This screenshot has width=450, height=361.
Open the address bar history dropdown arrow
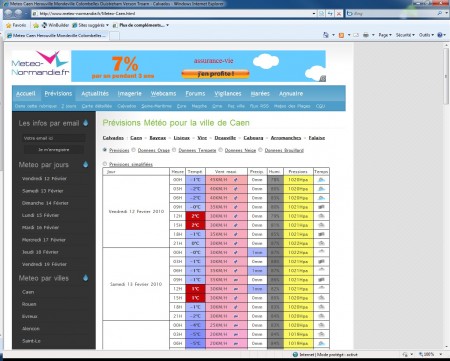(x=314, y=13)
